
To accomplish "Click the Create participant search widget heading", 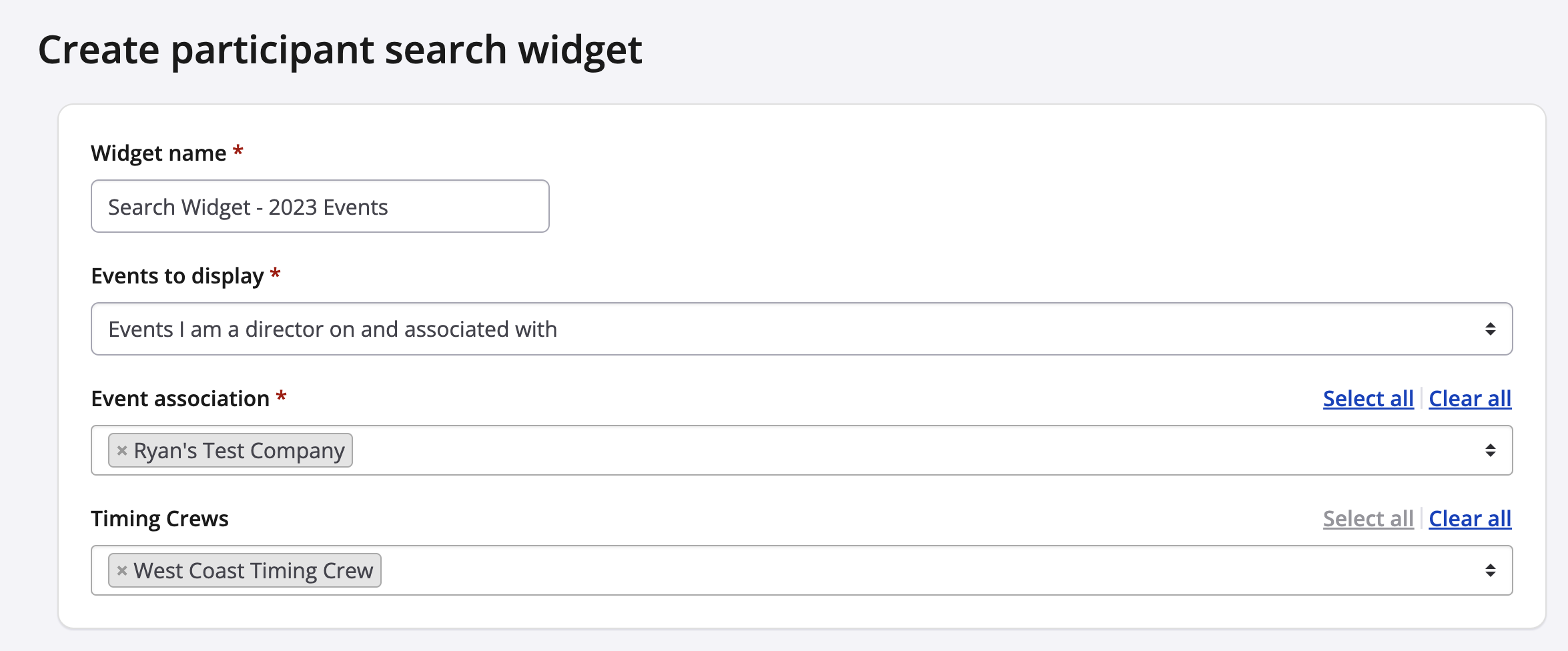I will pyautogui.click(x=340, y=50).
